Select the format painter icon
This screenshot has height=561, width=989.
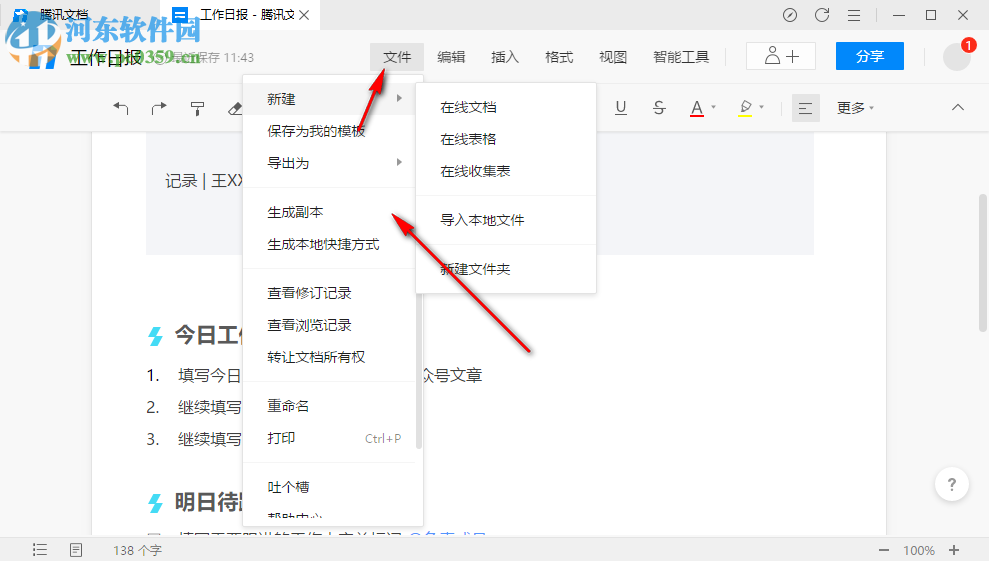(x=197, y=109)
